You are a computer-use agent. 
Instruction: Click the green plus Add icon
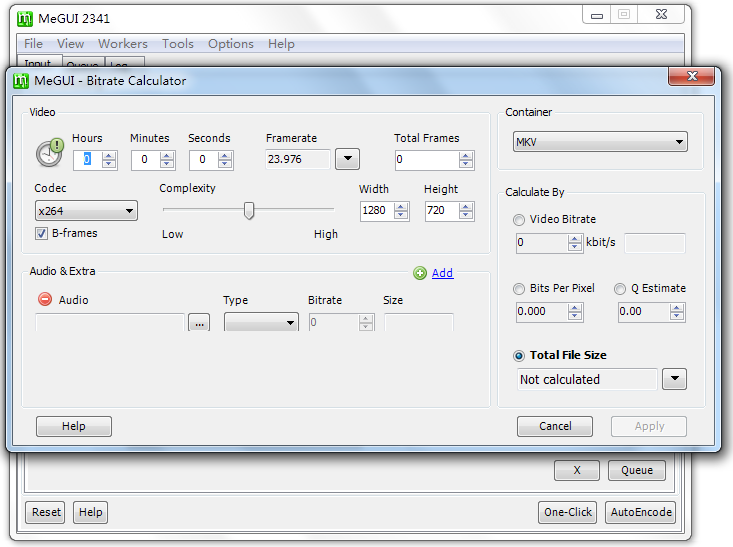[420, 273]
